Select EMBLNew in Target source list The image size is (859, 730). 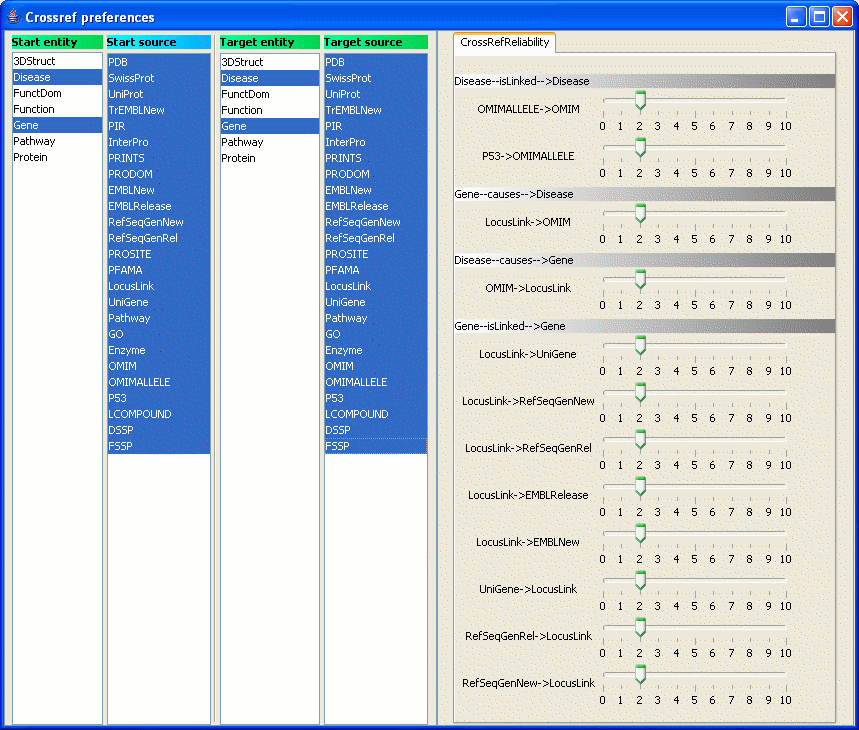click(x=376, y=190)
